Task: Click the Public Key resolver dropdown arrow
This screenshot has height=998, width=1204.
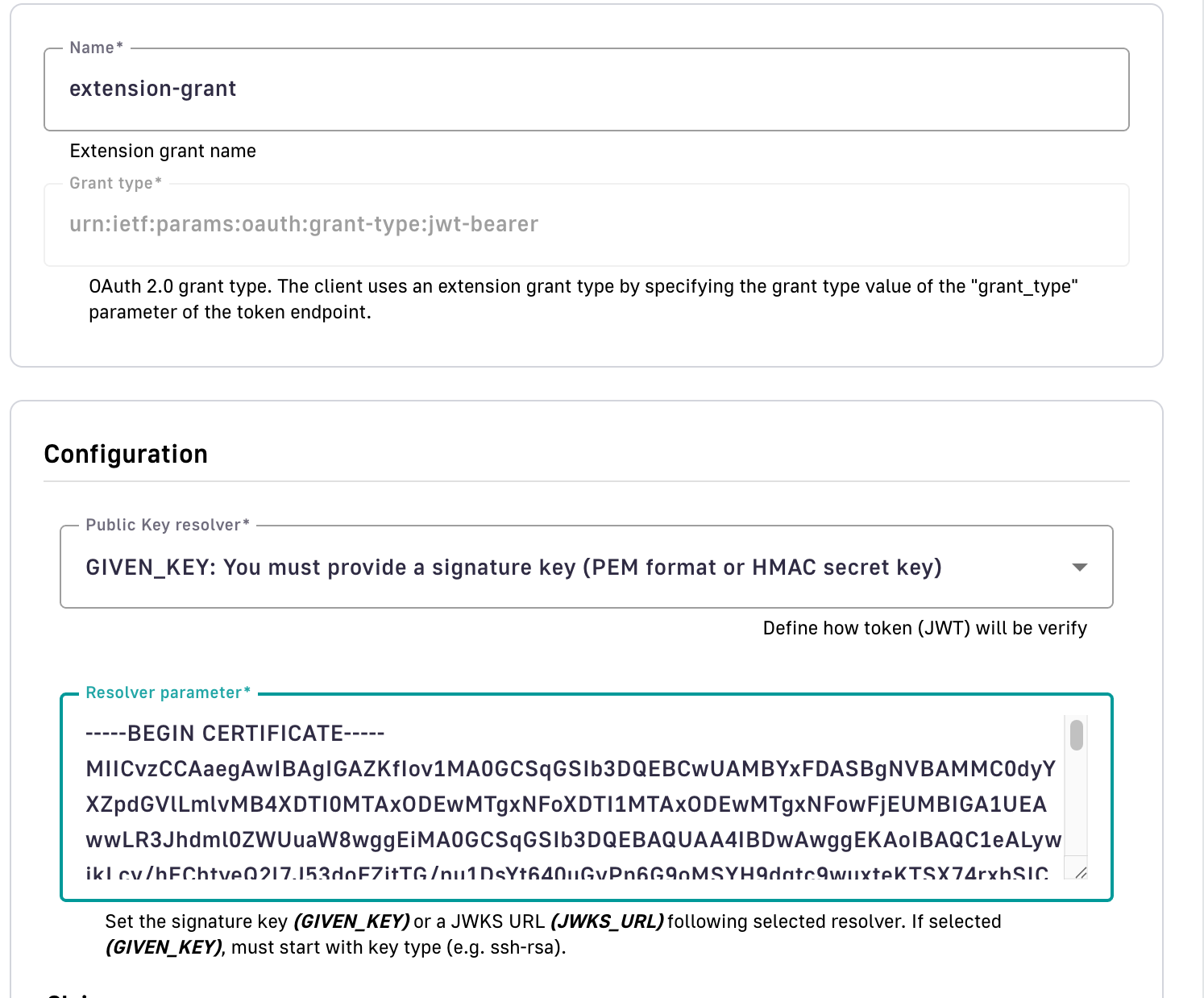Action: coord(1080,568)
